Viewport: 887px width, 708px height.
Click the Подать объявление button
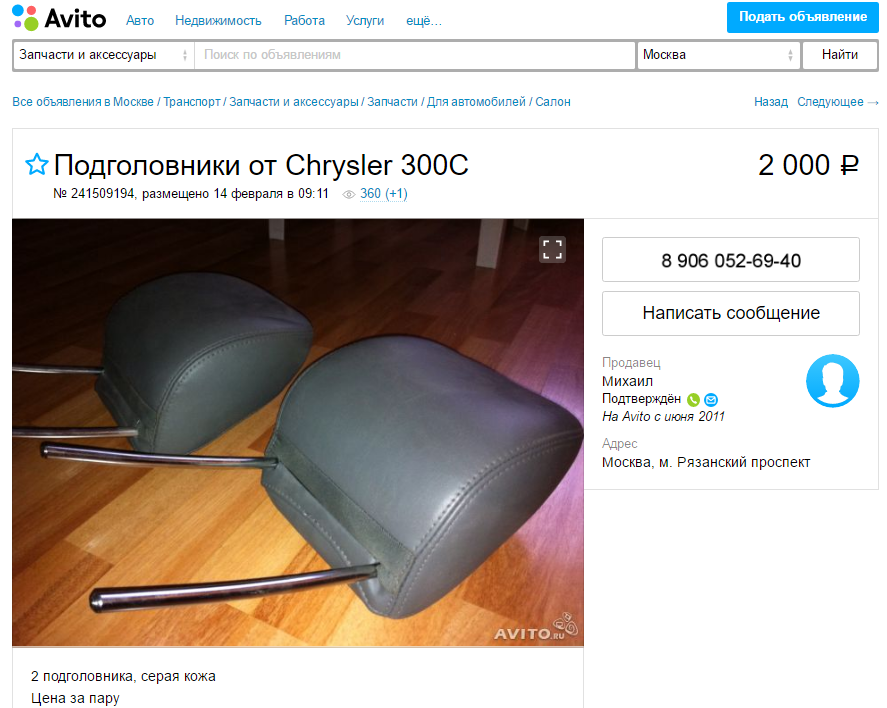coord(802,17)
